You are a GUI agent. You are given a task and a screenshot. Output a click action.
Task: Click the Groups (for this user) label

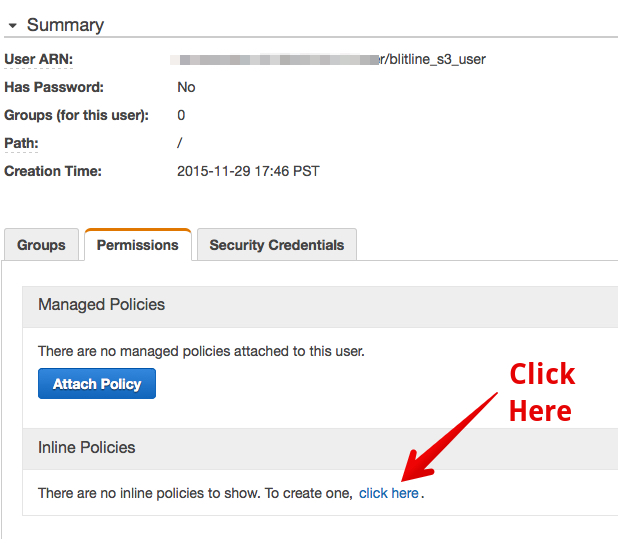coord(76,115)
